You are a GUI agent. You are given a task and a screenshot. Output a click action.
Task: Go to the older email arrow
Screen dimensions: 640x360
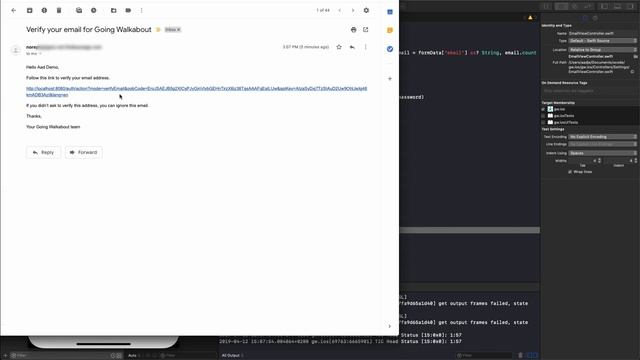[353, 10]
